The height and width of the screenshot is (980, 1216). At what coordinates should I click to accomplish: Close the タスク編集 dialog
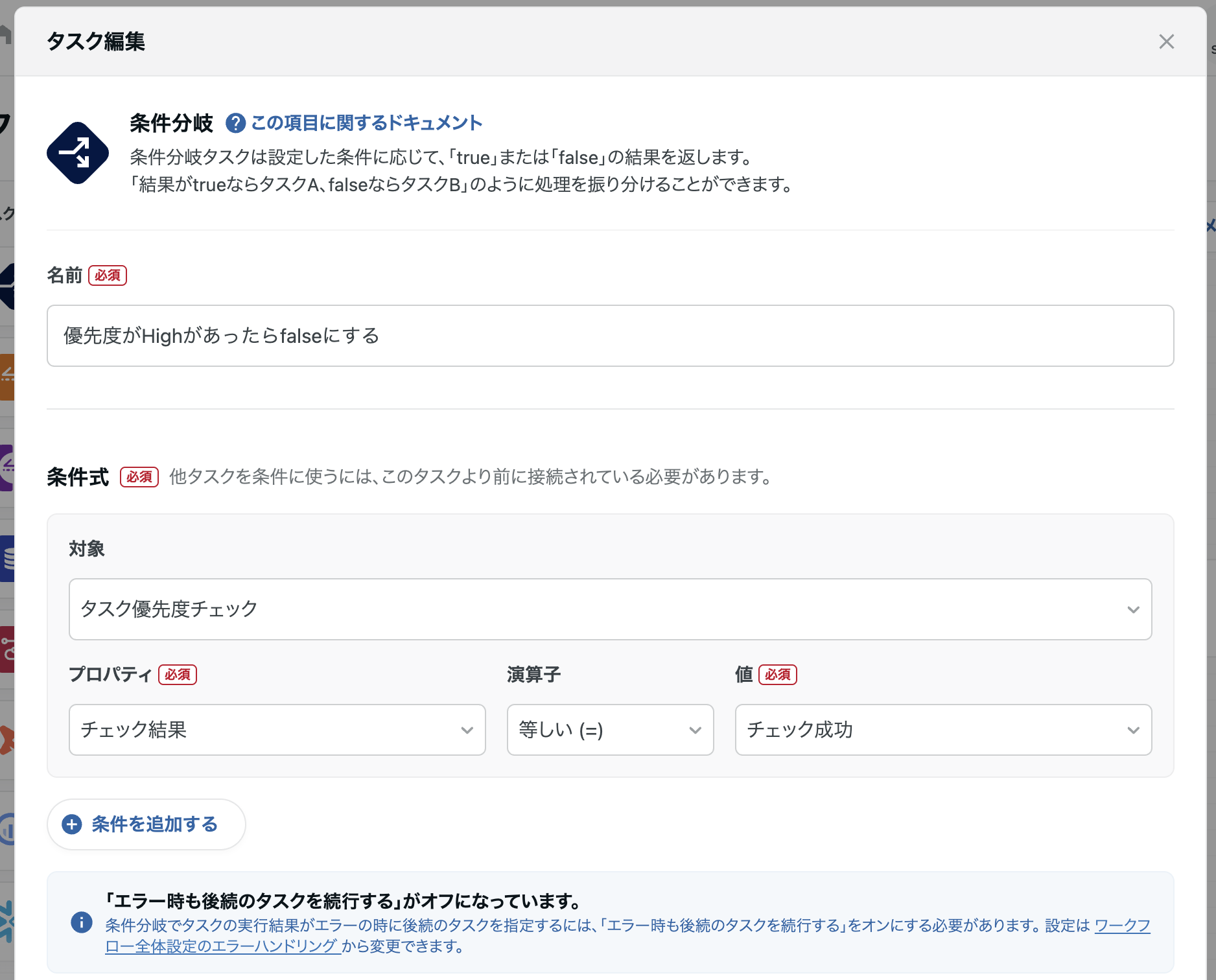(1166, 41)
